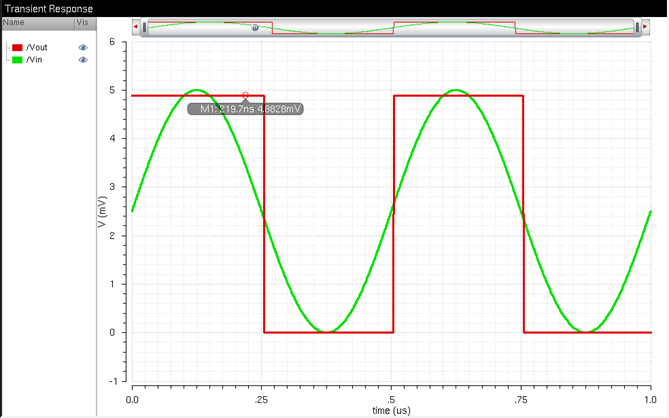Click the left red arrow of zoom strip

[x=136, y=27]
